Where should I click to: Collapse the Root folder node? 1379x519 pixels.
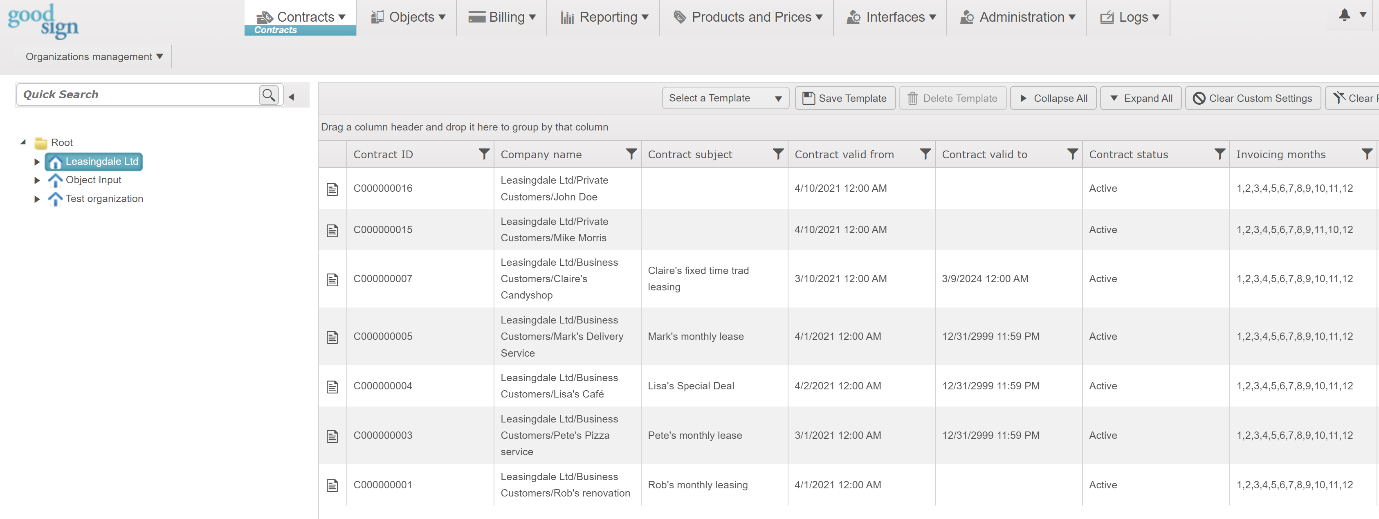23,143
